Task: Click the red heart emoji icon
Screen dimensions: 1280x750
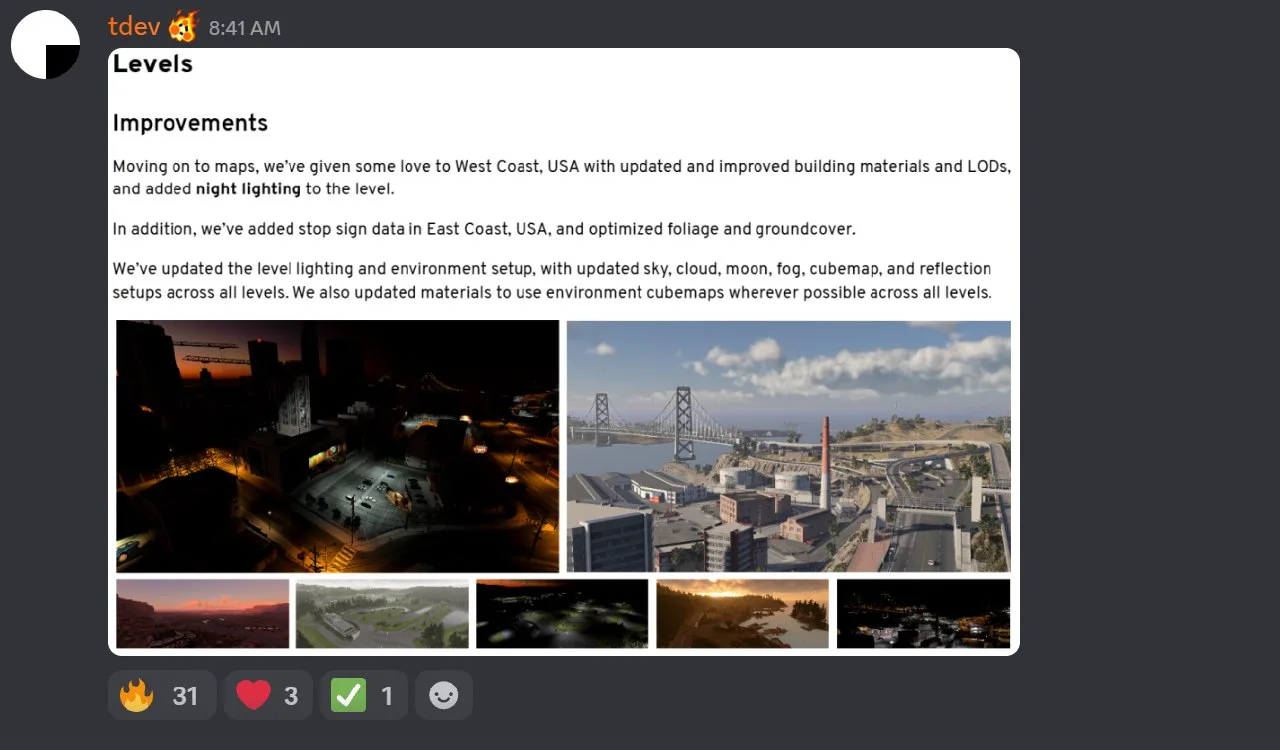Action: pos(253,695)
